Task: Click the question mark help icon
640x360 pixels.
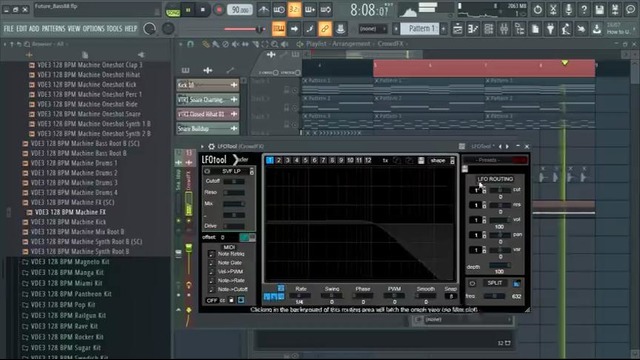Action: (x=584, y=9)
